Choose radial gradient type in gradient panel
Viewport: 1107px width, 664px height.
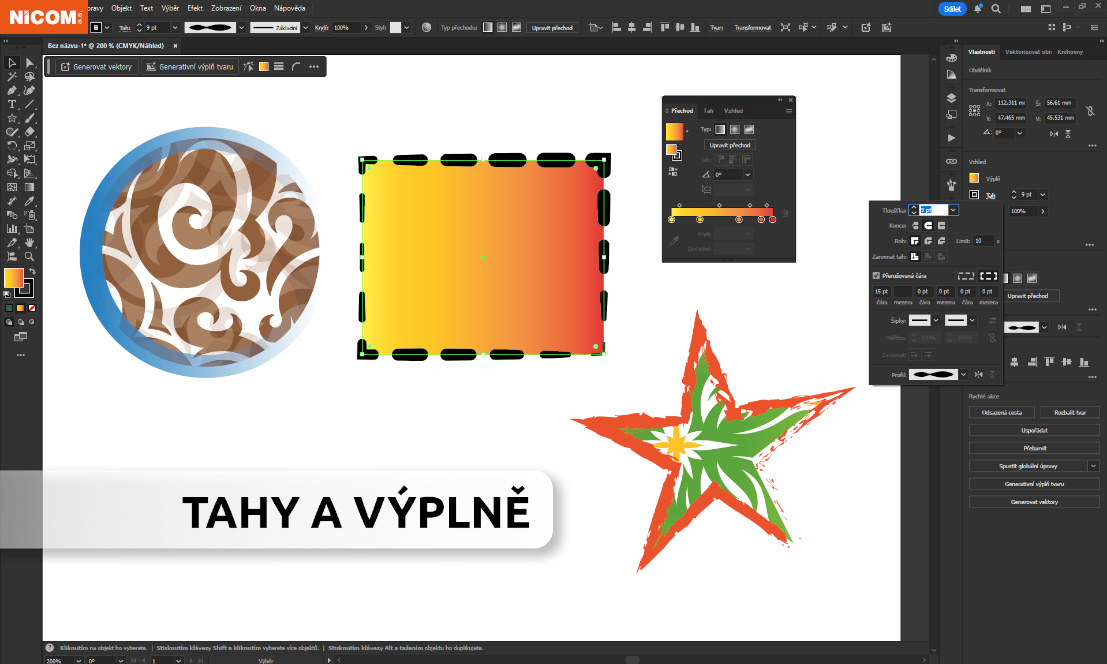(735, 129)
